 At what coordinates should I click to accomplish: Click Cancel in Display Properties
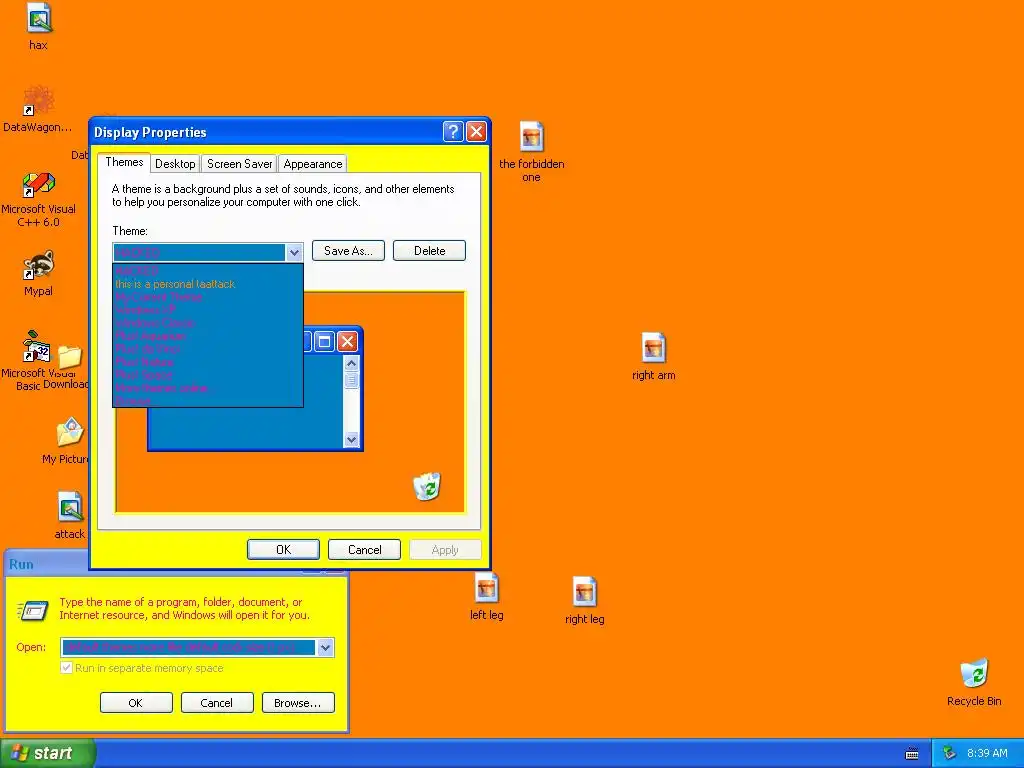(364, 550)
